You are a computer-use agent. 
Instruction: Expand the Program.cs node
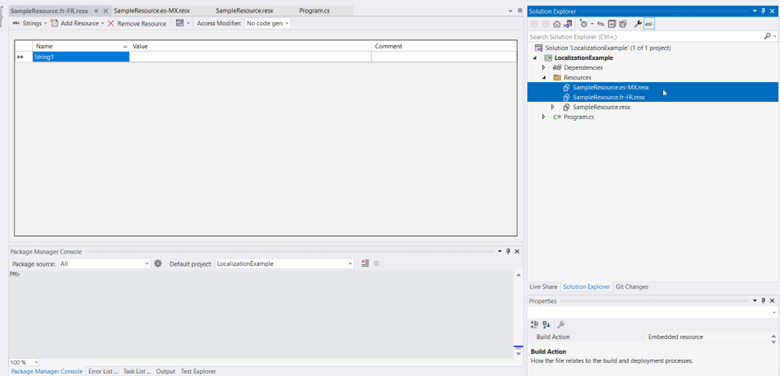tap(544, 117)
